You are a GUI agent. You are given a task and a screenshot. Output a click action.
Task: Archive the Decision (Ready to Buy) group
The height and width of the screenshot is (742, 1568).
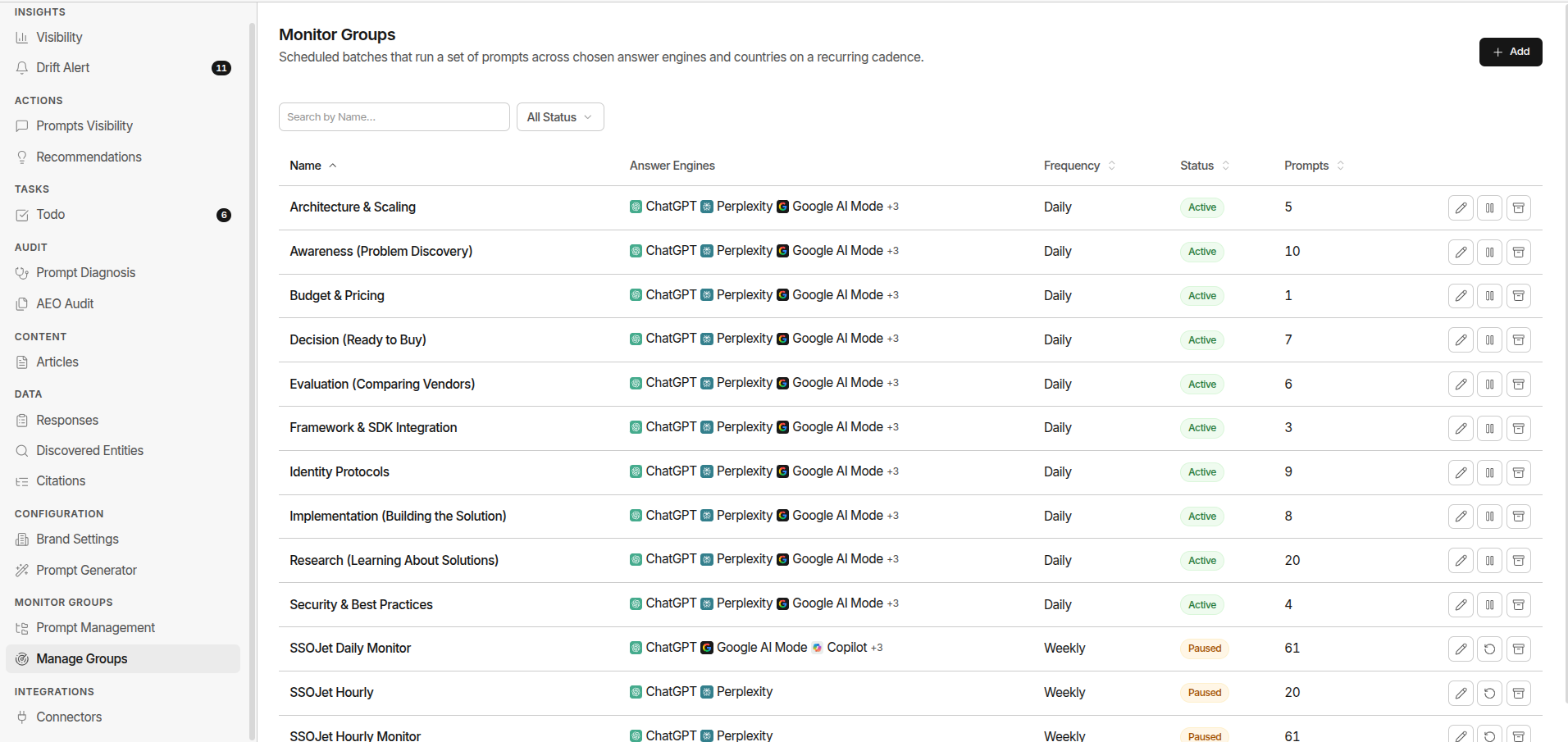pyautogui.click(x=1518, y=340)
